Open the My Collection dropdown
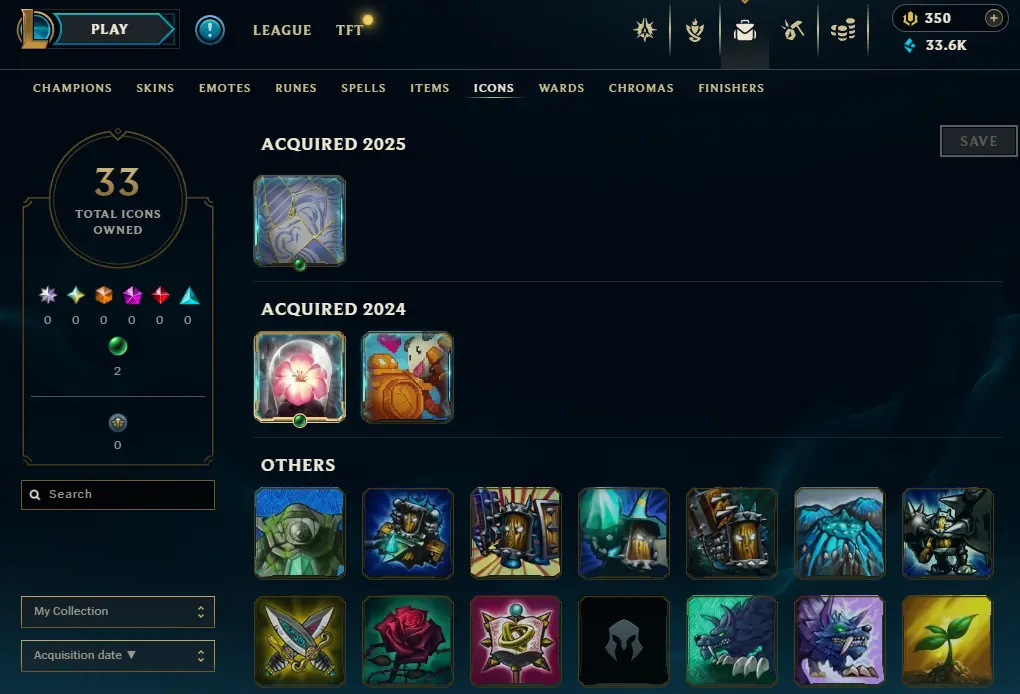Image resolution: width=1020 pixels, height=694 pixels. pyautogui.click(x=118, y=611)
